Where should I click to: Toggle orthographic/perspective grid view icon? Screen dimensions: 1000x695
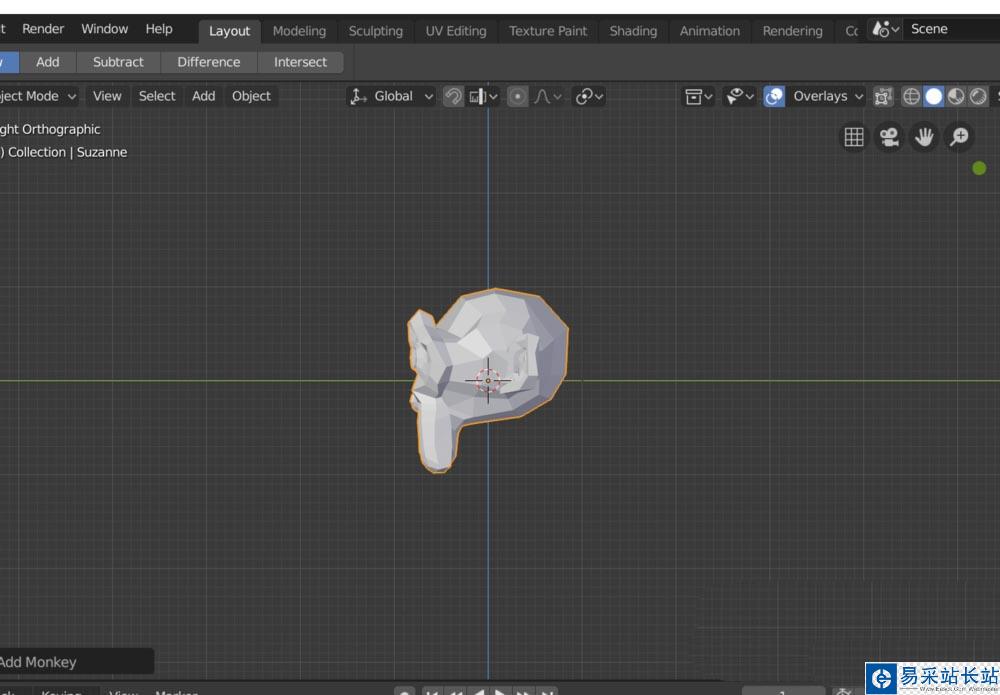(x=854, y=137)
